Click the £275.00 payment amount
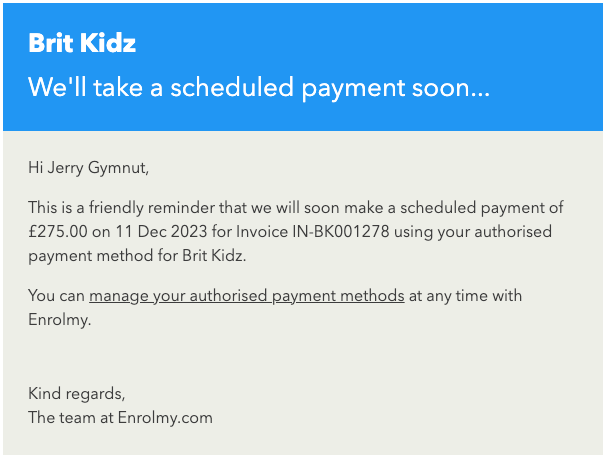The height and width of the screenshot is (456, 605). point(58,231)
